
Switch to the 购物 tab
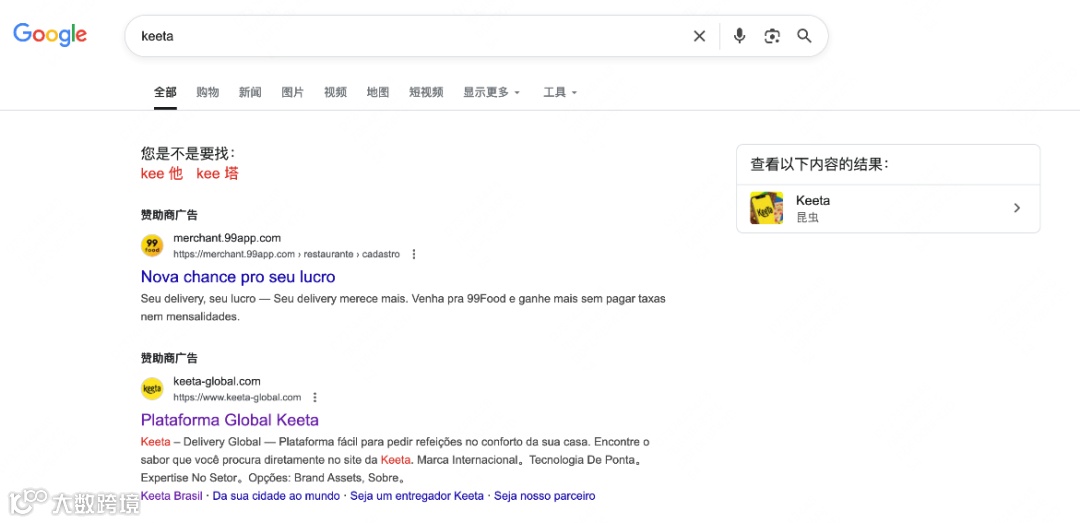click(207, 92)
